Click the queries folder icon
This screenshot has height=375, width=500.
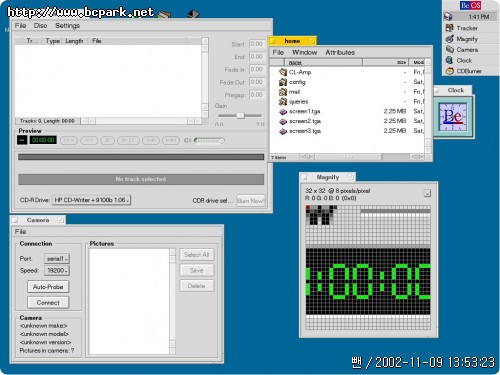click(x=283, y=101)
